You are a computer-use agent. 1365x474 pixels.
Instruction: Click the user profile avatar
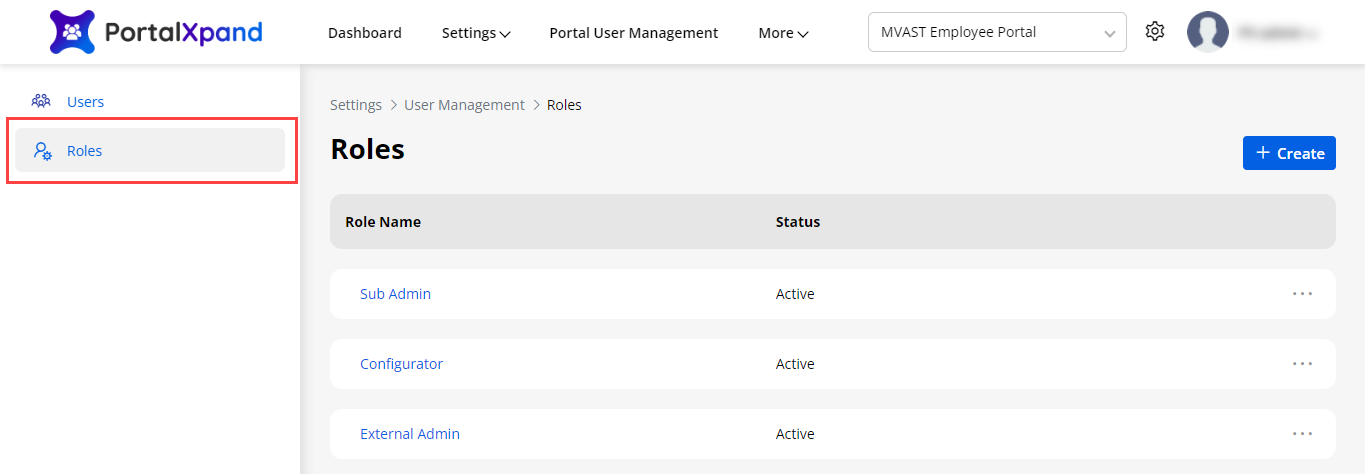[x=1207, y=32]
